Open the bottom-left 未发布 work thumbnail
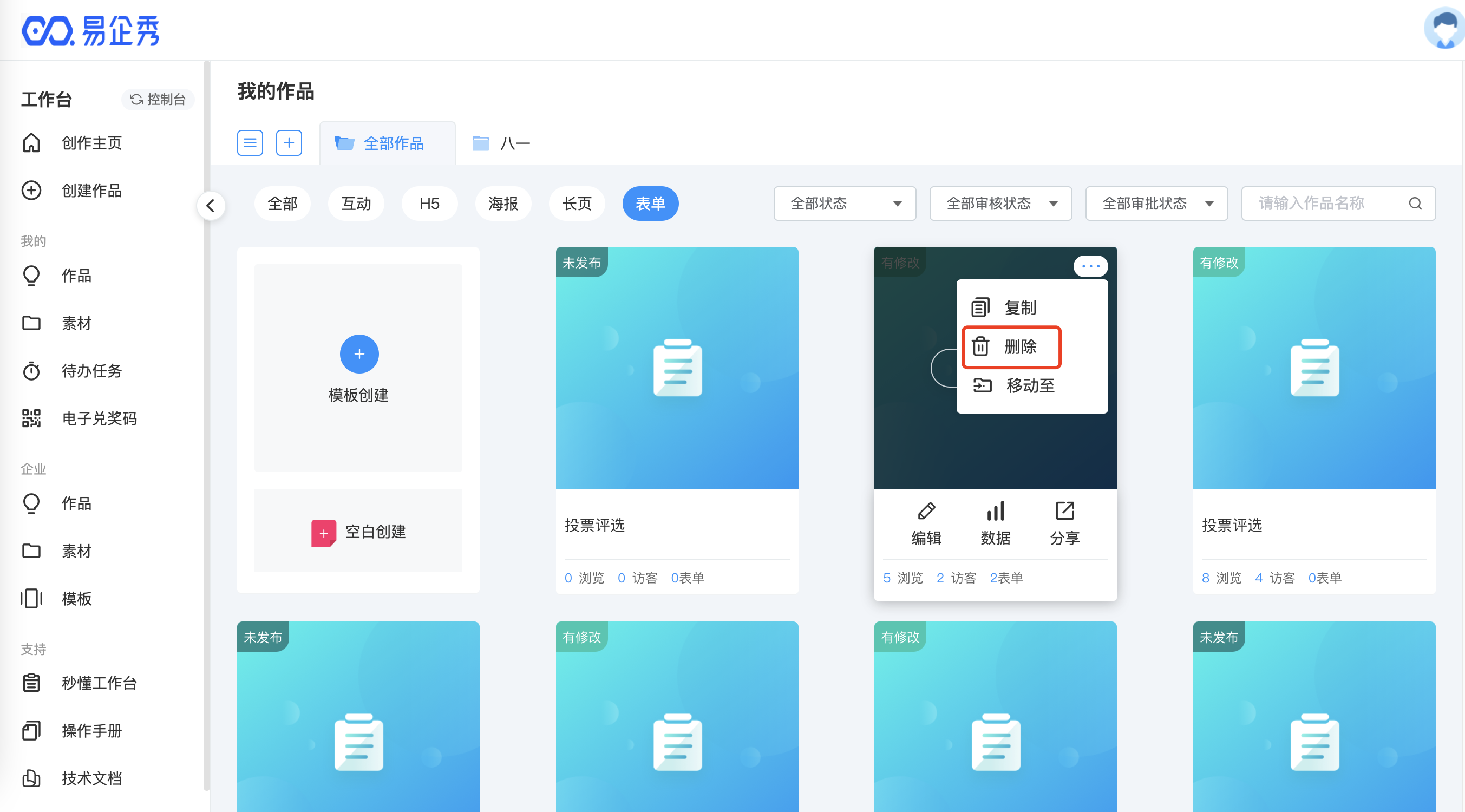 [358, 717]
